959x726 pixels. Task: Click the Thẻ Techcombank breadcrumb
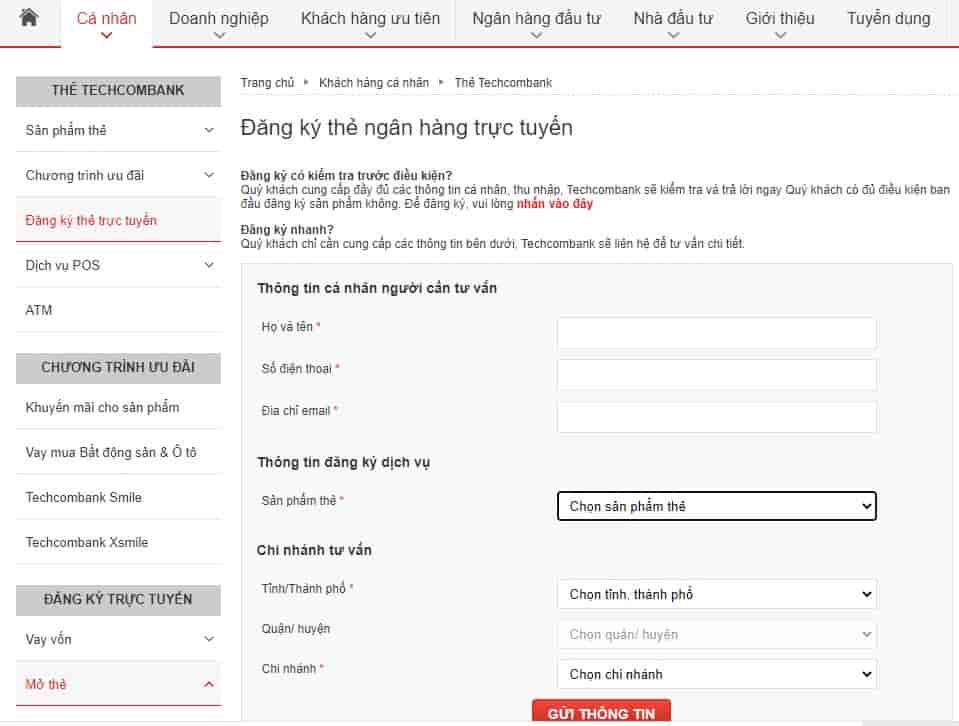click(x=503, y=83)
